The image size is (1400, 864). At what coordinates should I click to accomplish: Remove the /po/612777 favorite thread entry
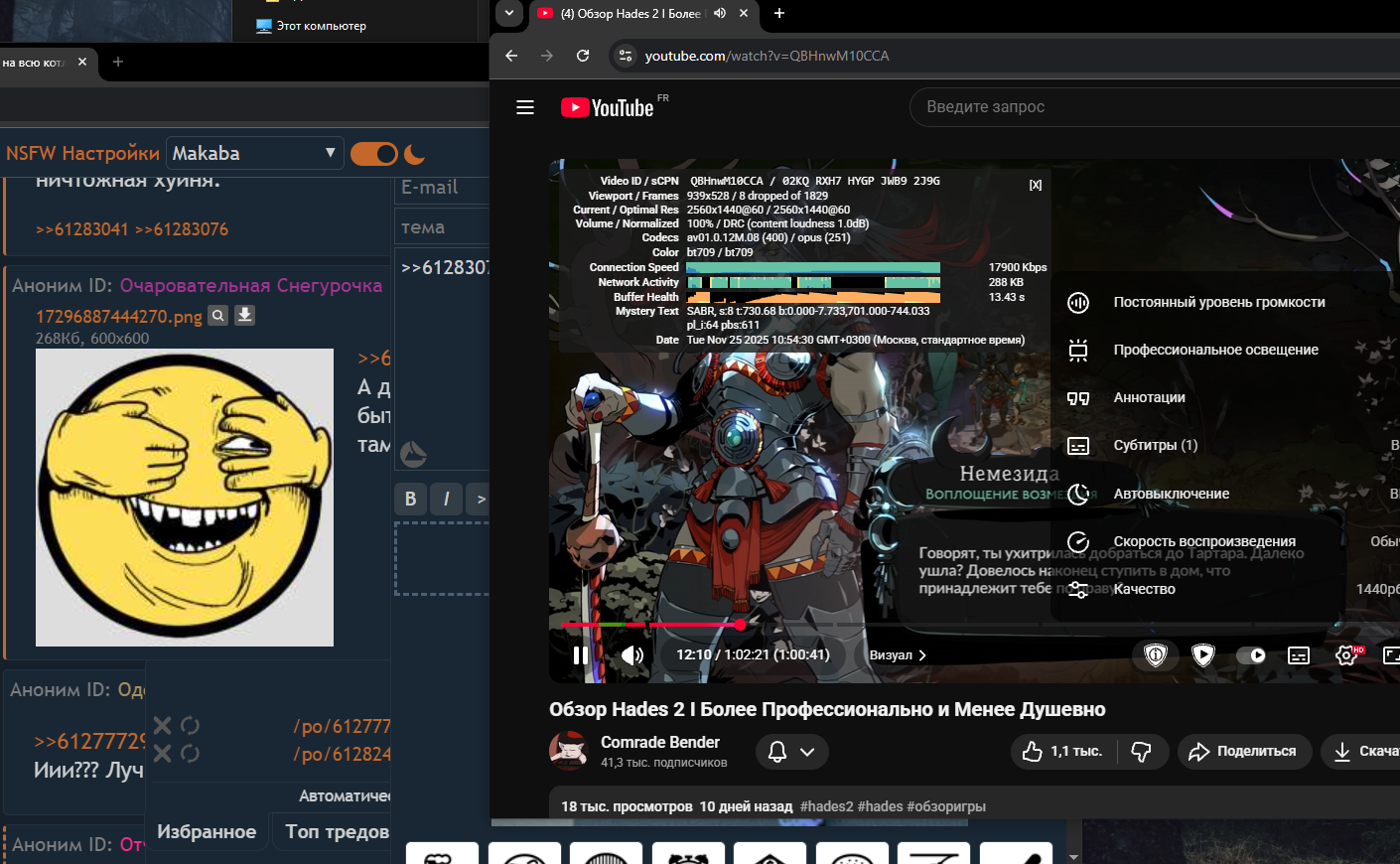pos(163,726)
